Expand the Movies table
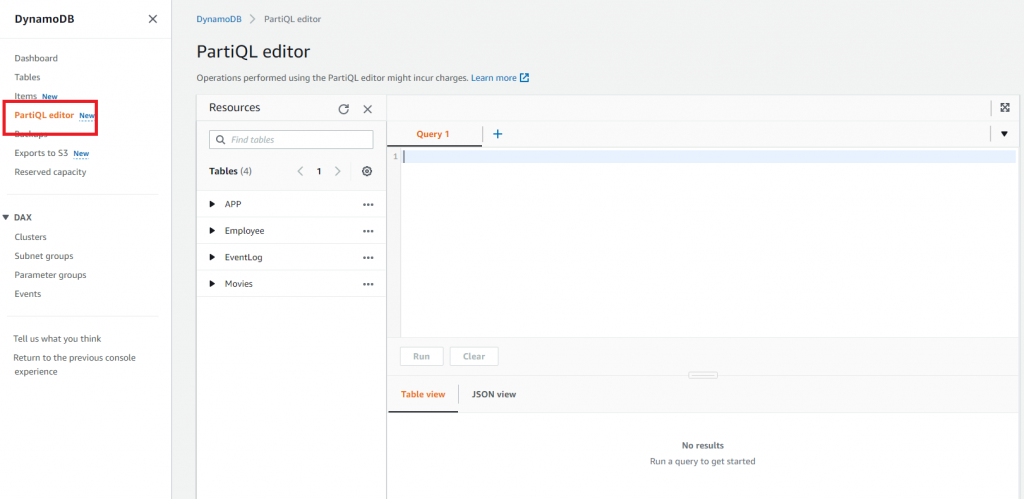 tap(212, 284)
